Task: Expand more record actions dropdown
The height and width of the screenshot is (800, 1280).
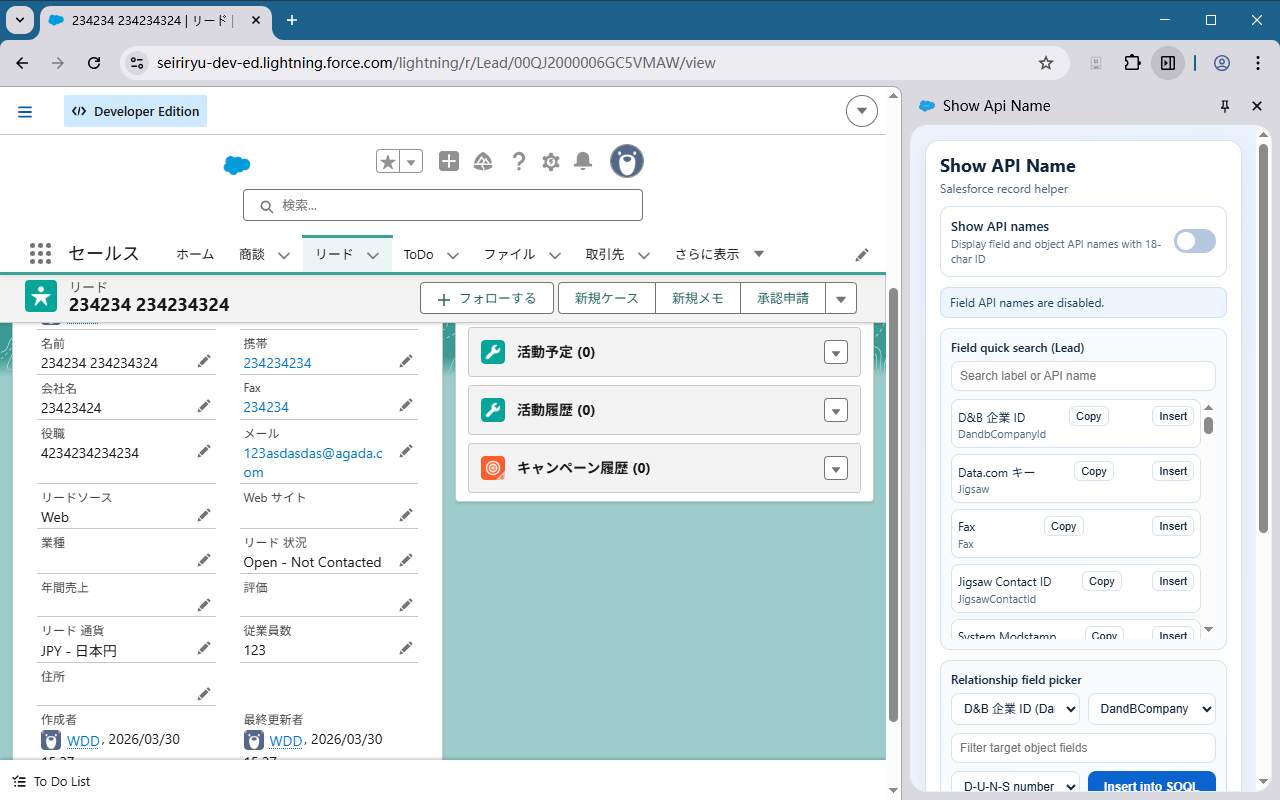Action: [x=841, y=298]
